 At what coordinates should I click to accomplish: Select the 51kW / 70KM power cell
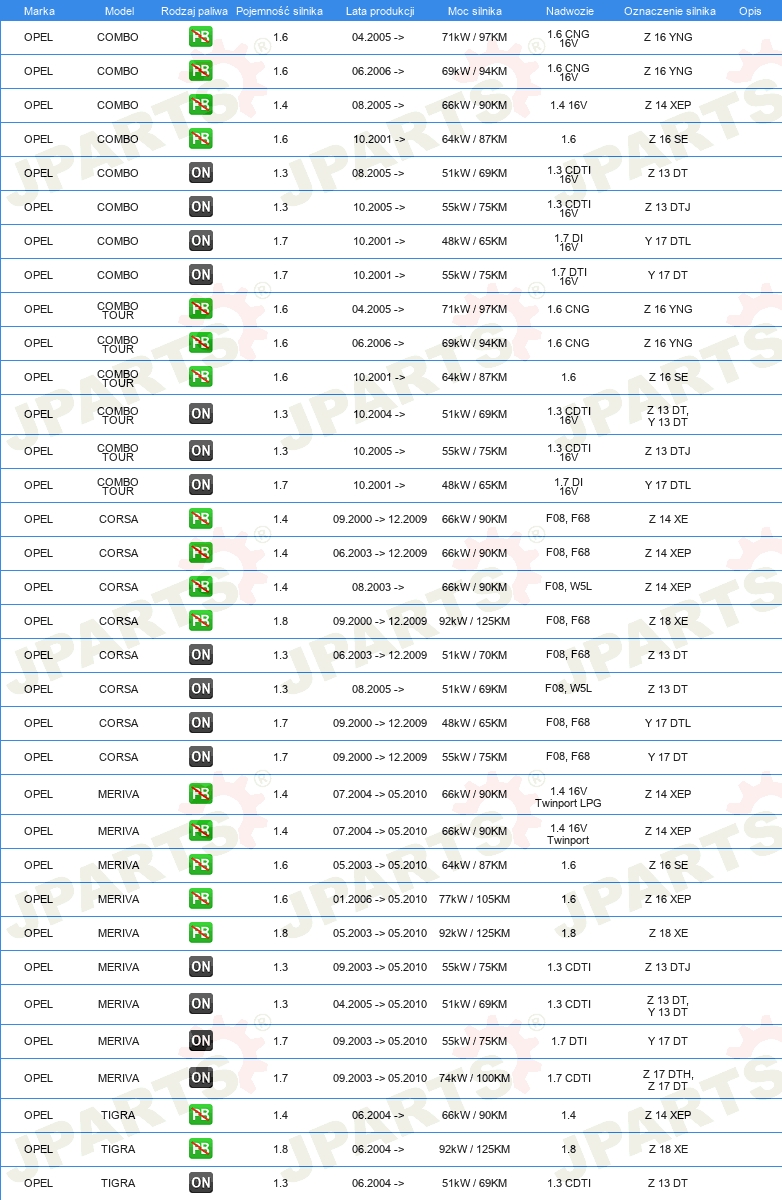(x=474, y=655)
